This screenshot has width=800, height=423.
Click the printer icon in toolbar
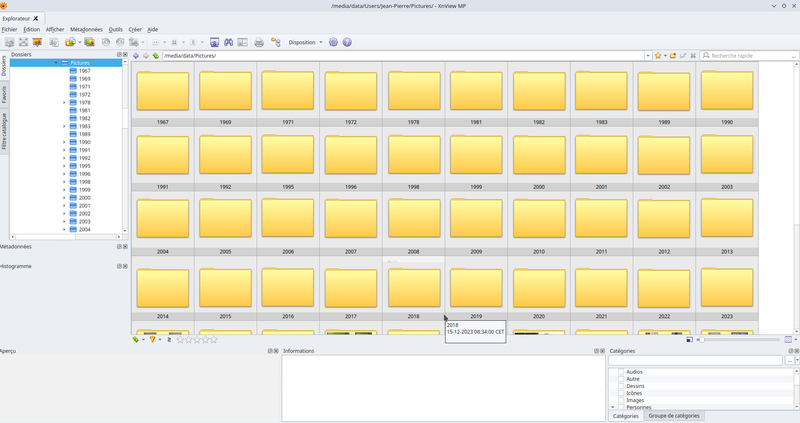(259, 43)
